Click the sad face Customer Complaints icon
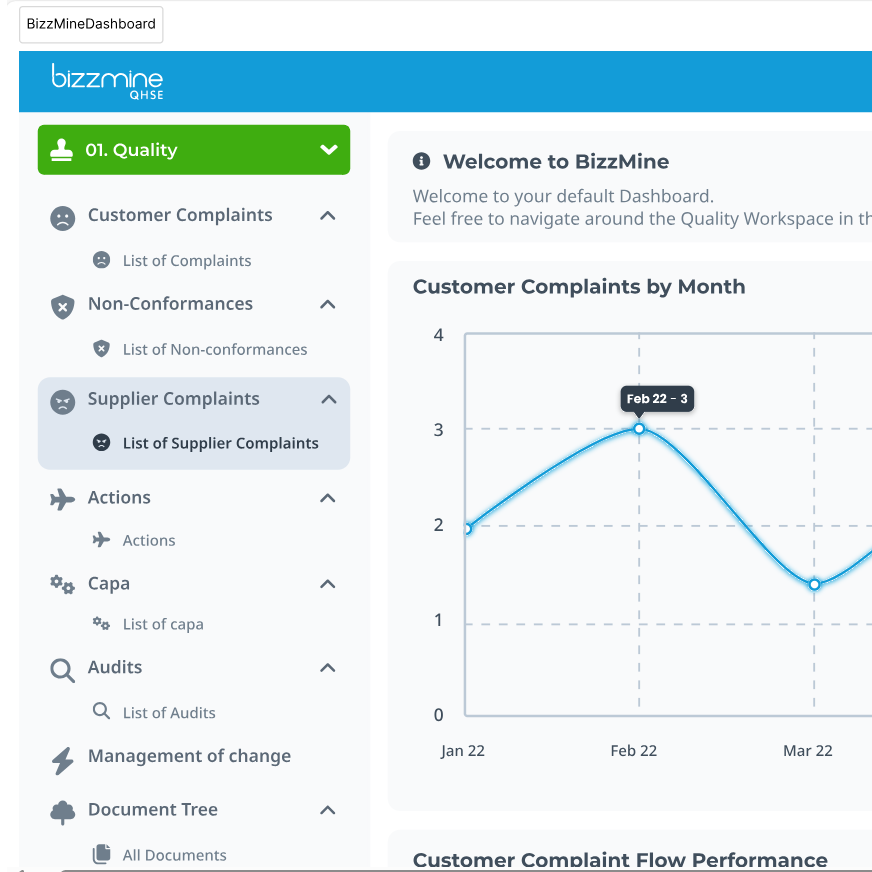The width and height of the screenshot is (872, 872). point(62,217)
